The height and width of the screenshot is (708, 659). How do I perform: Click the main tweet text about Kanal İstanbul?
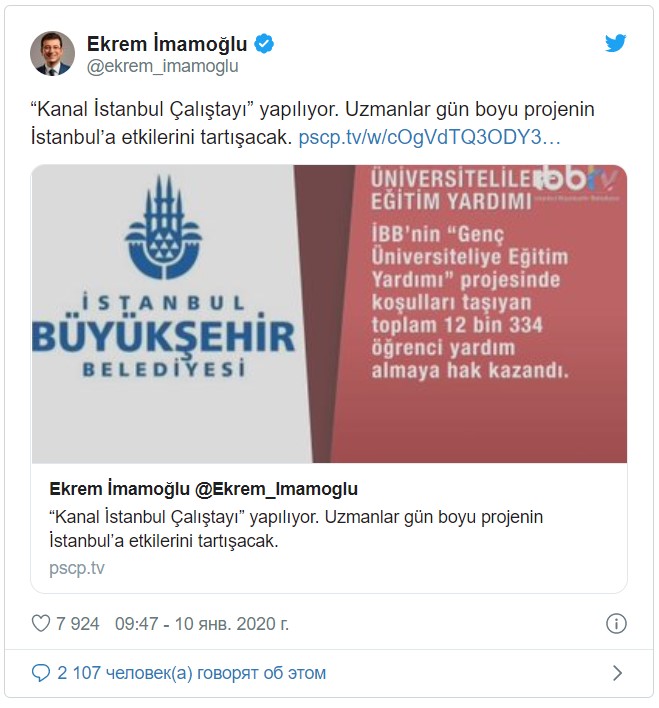(x=313, y=123)
